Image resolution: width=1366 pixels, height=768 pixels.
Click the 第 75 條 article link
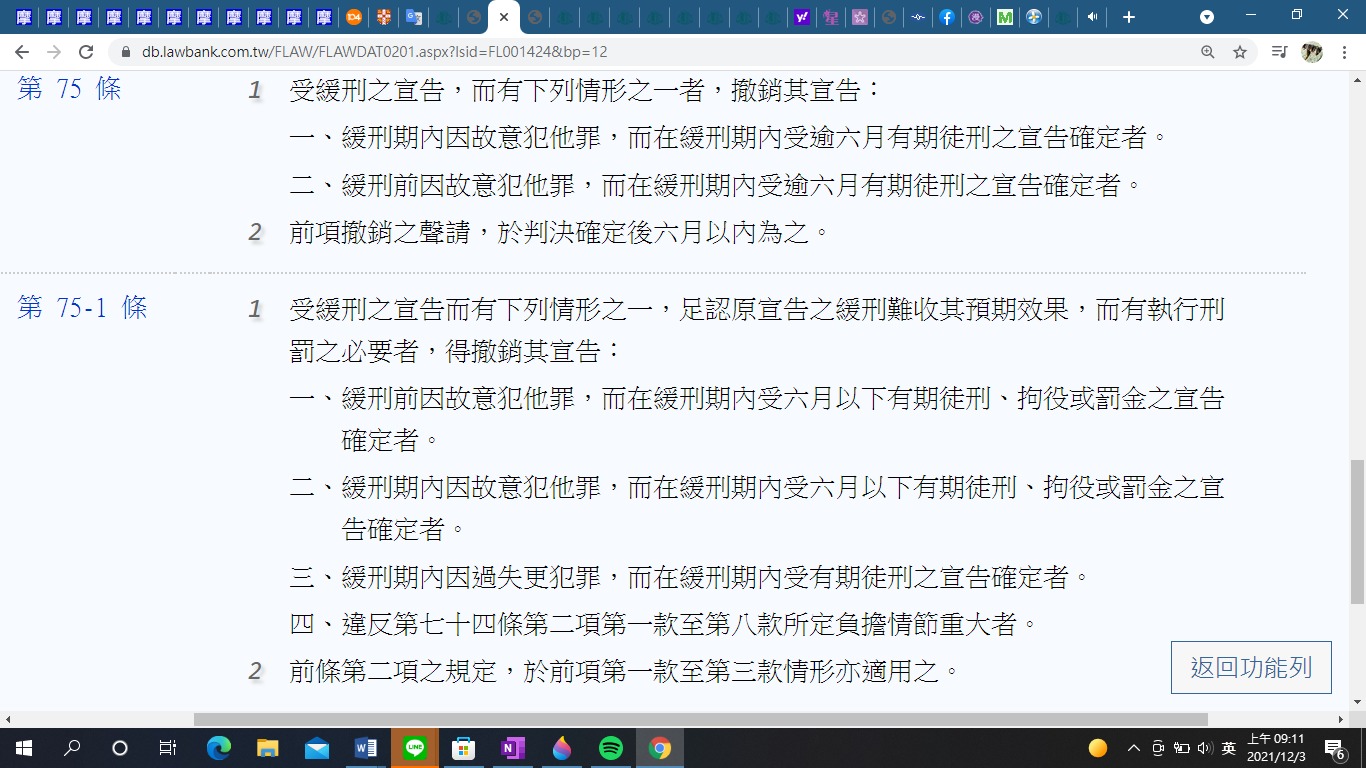click(x=69, y=89)
